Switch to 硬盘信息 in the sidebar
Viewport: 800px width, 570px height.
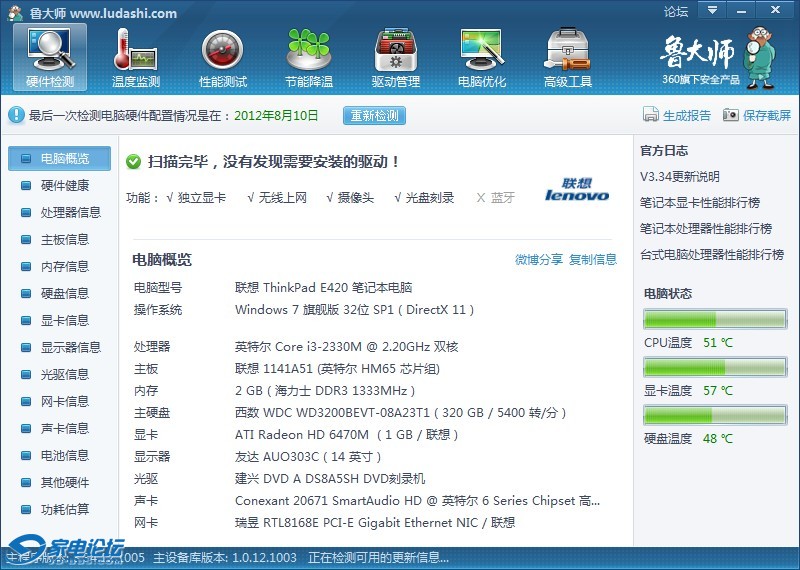pyautogui.click(x=64, y=293)
